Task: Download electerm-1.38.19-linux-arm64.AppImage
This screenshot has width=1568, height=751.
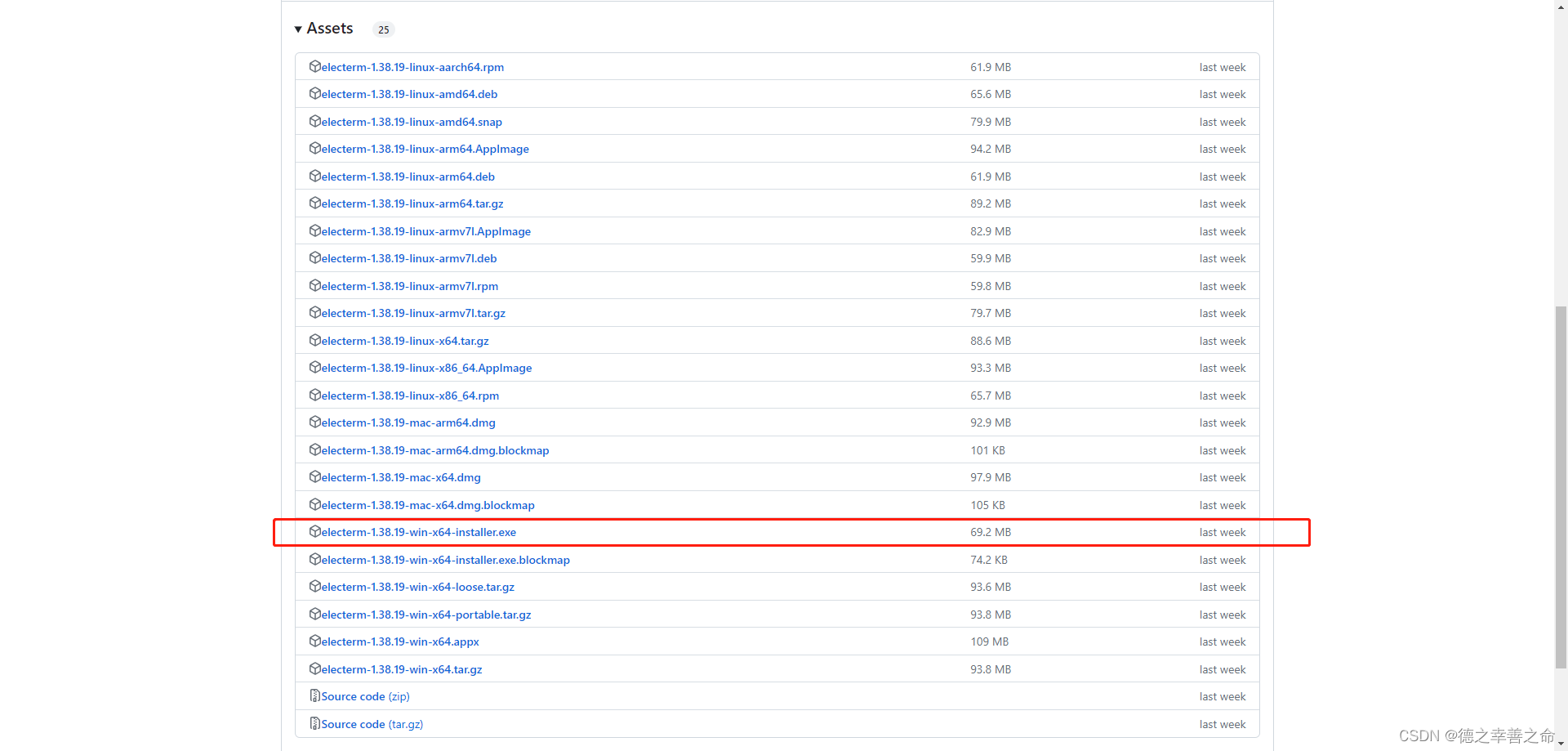Action: coord(425,149)
